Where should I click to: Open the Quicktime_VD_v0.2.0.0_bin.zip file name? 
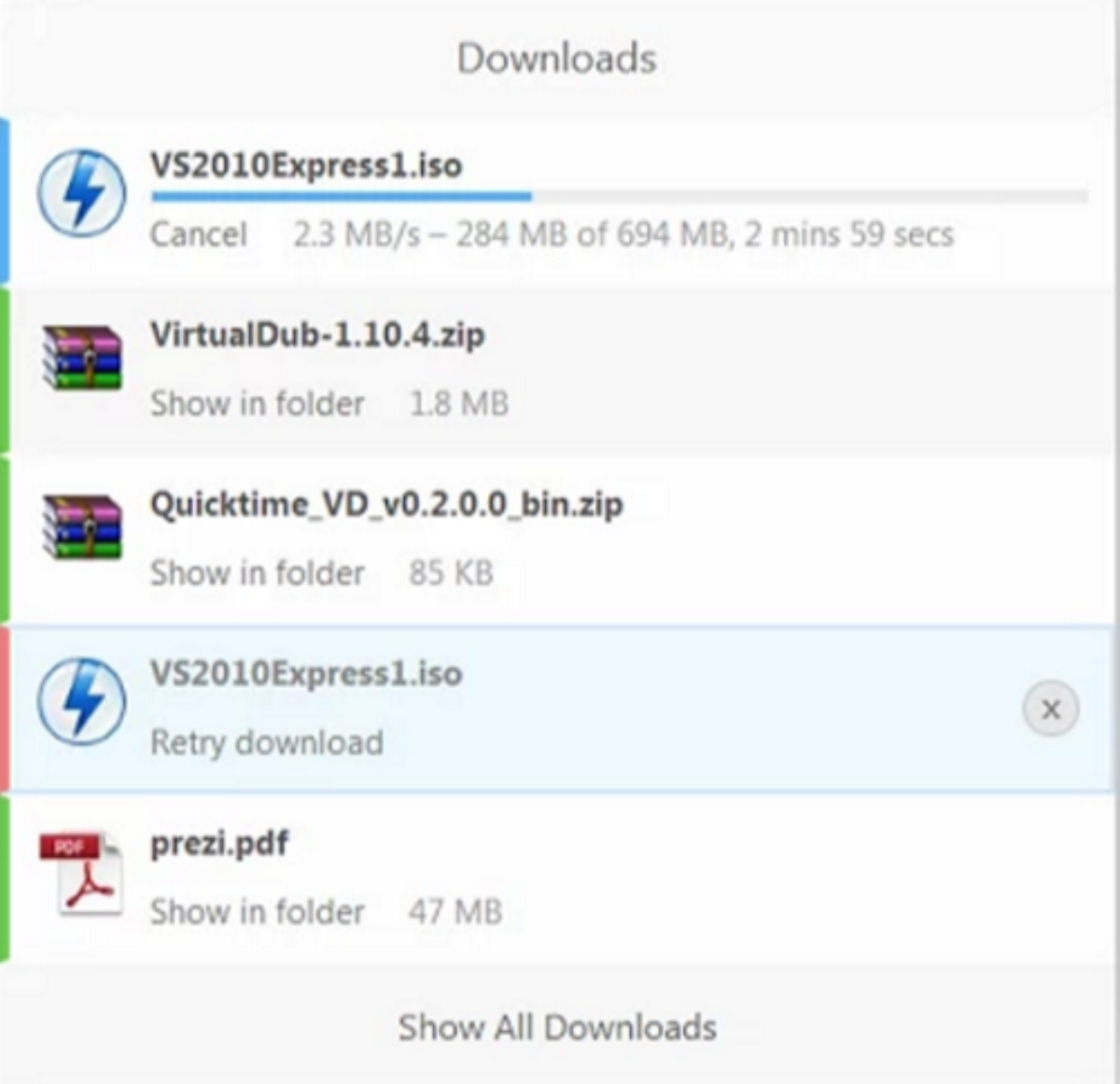click(x=386, y=504)
